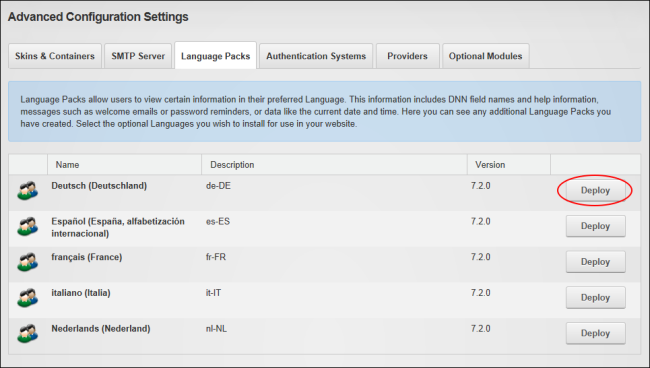The image size is (650, 368).
Task: Click the Nederlands language pack users icon
Action: point(27,334)
